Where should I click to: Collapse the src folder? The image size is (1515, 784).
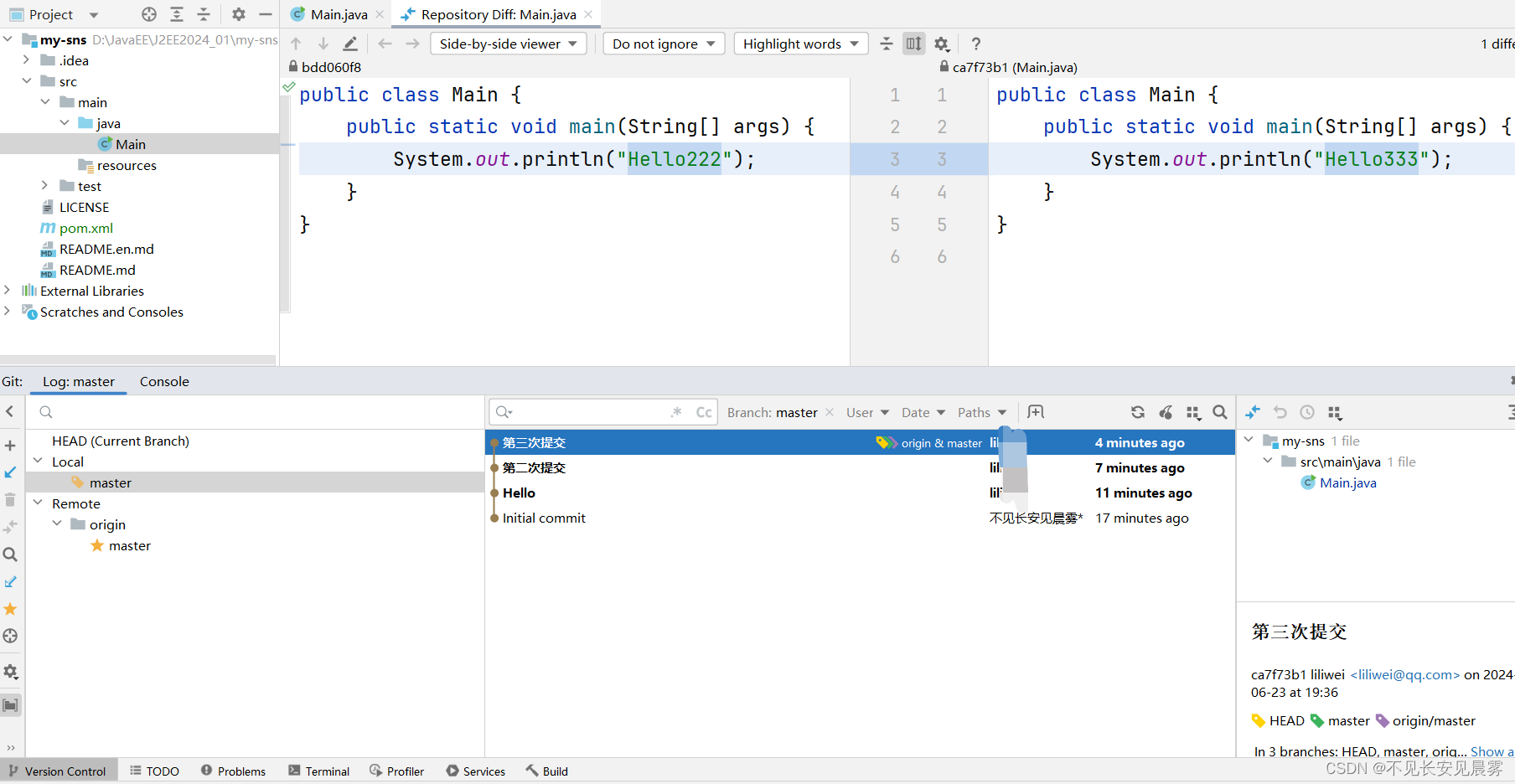point(27,81)
